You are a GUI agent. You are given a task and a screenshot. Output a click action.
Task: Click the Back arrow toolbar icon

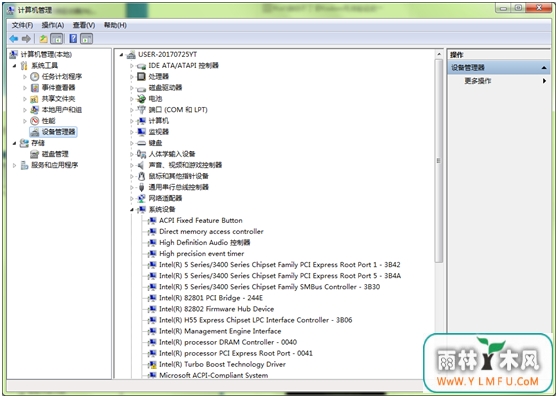[14, 38]
